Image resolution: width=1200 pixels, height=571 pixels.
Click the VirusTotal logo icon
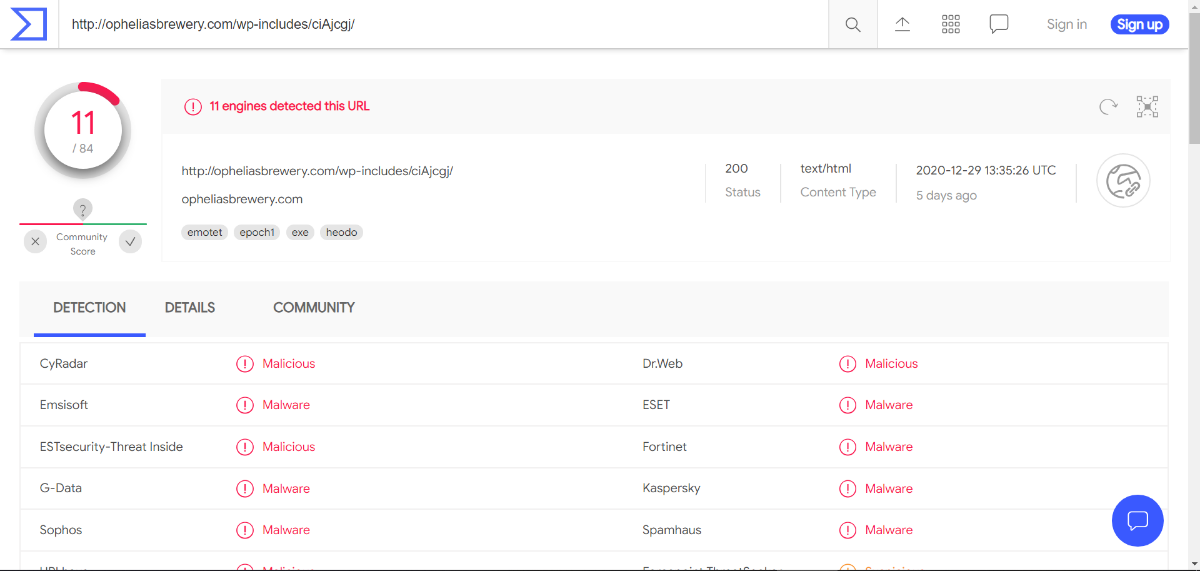click(28, 24)
